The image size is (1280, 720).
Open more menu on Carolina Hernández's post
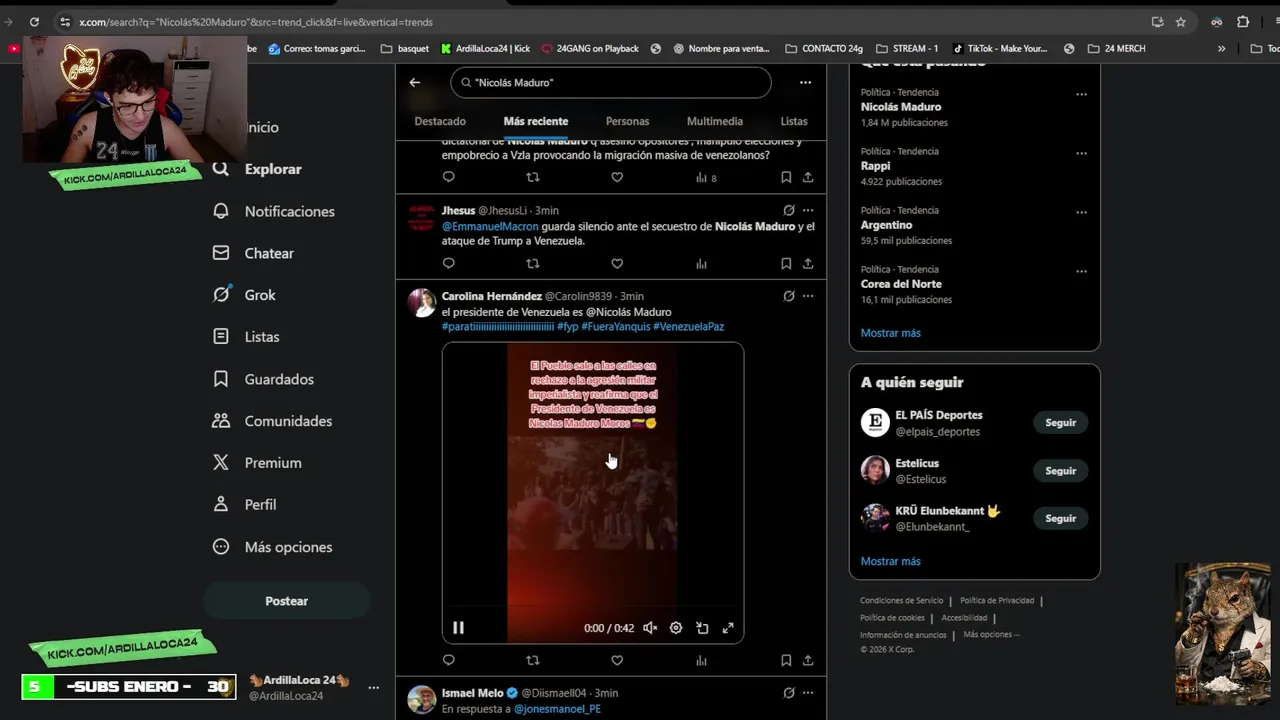tap(808, 296)
